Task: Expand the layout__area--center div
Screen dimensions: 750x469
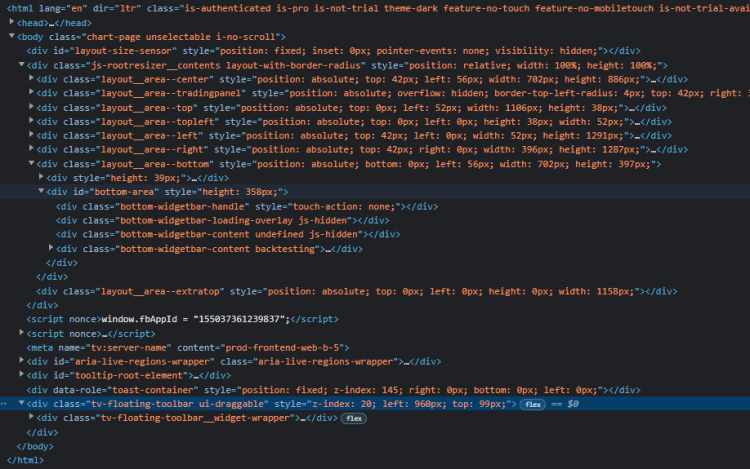Action: [31, 78]
